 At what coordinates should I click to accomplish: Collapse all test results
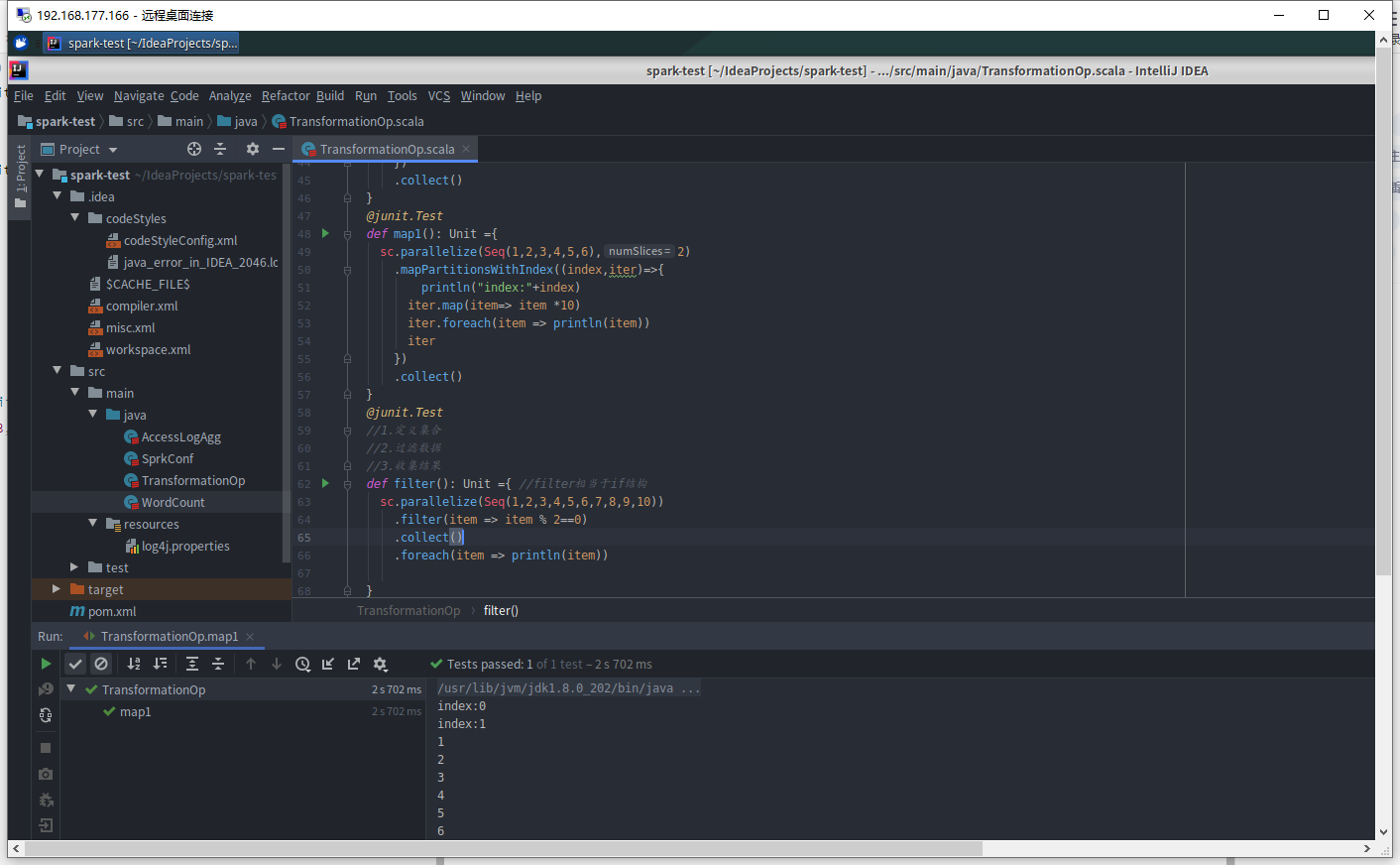coord(218,664)
